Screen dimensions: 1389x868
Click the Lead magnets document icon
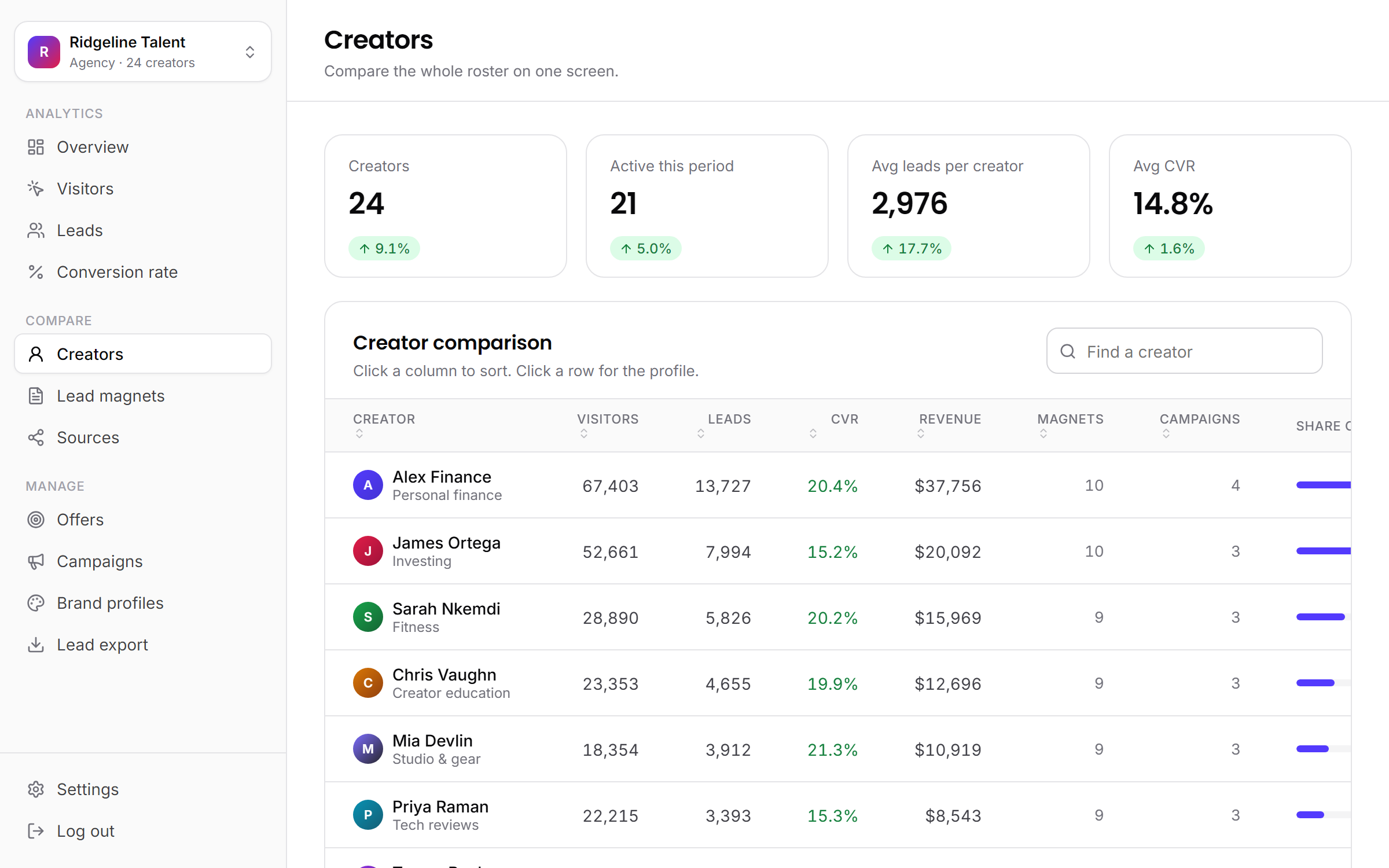click(36, 396)
